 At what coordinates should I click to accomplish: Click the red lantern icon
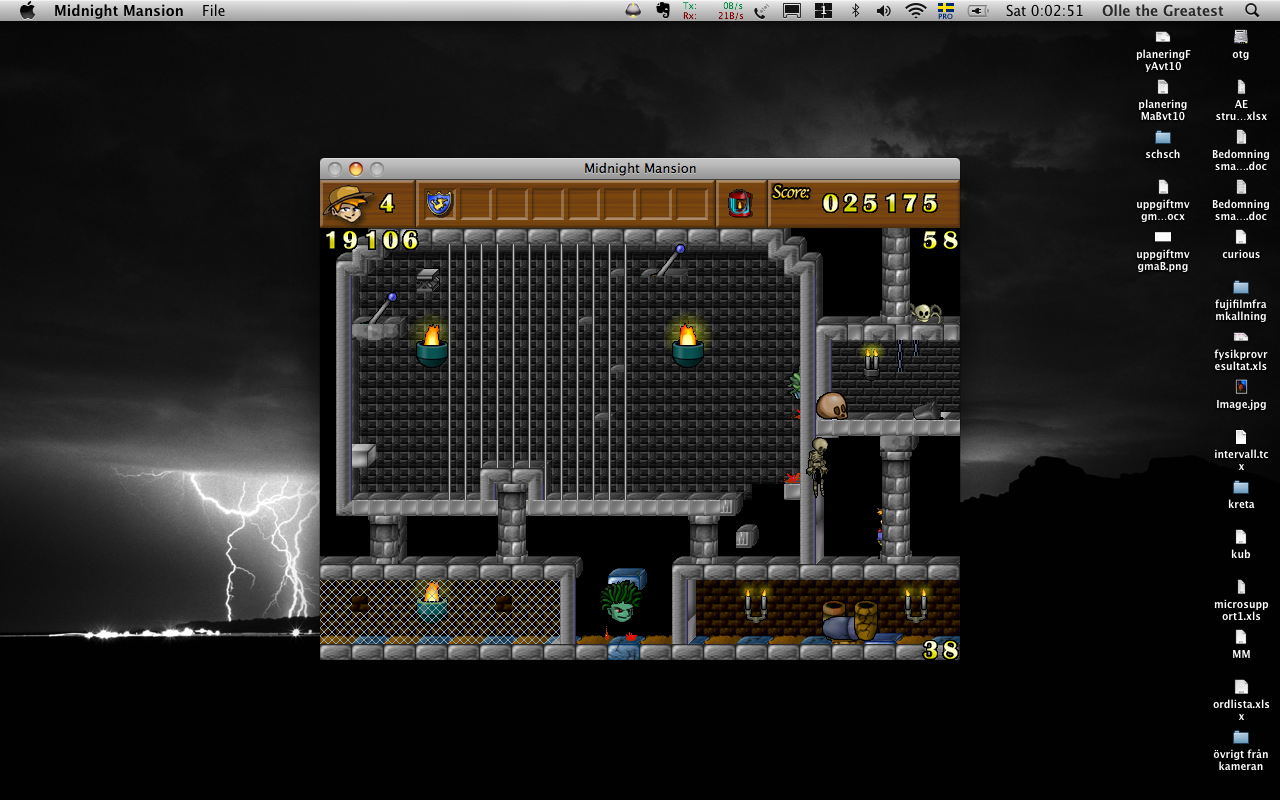tap(740, 203)
